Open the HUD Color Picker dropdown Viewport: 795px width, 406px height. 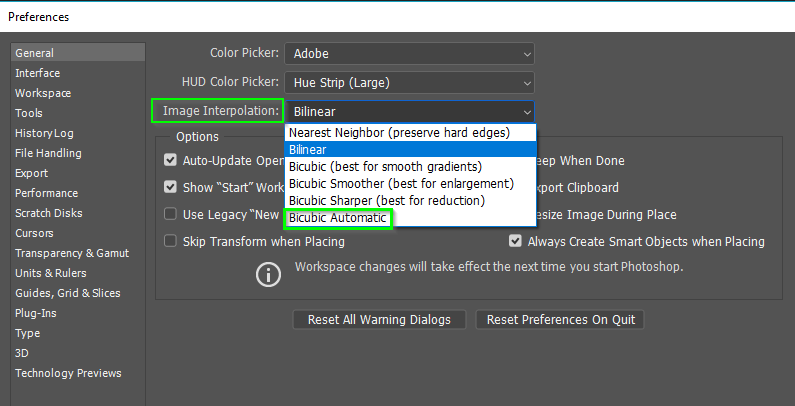click(x=409, y=82)
